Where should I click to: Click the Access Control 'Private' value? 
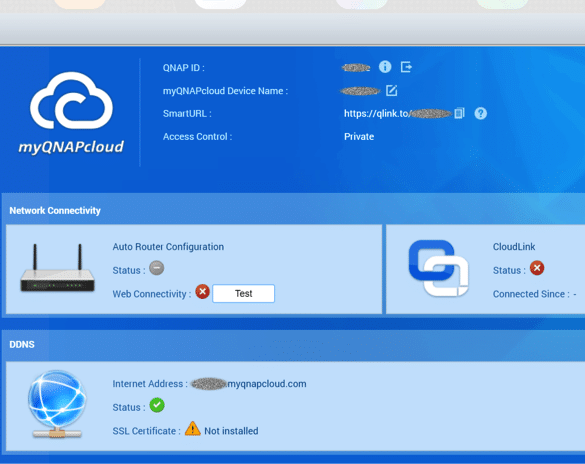tap(359, 137)
